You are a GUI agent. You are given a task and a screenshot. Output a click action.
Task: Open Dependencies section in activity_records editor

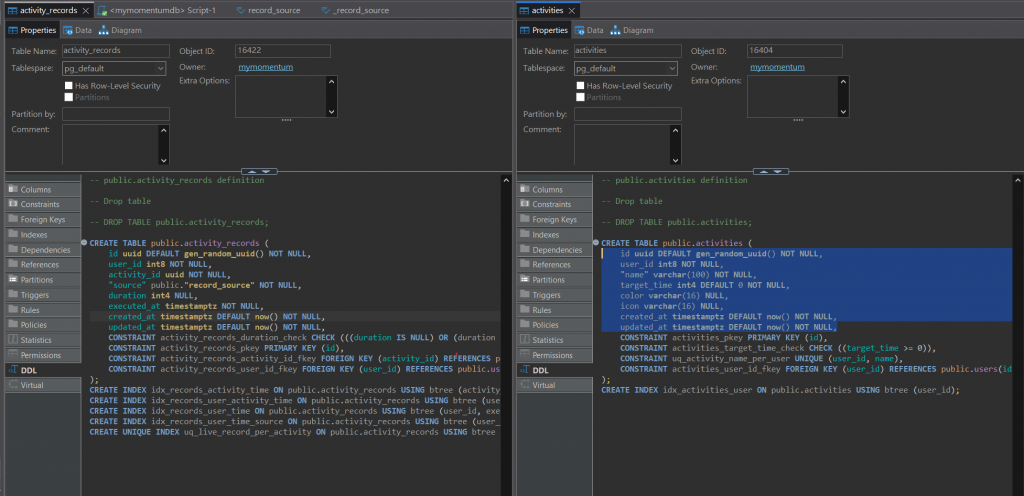[42, 250]
